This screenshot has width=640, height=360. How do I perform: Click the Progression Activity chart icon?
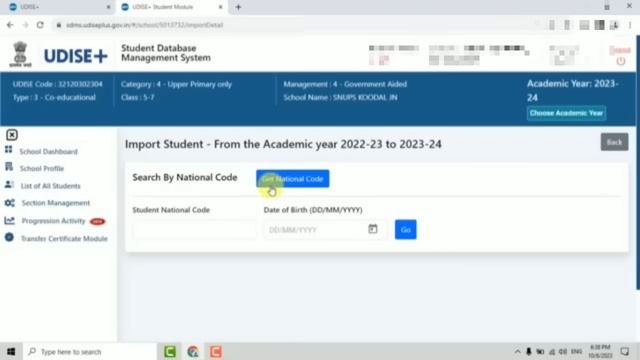pos(9,220)
